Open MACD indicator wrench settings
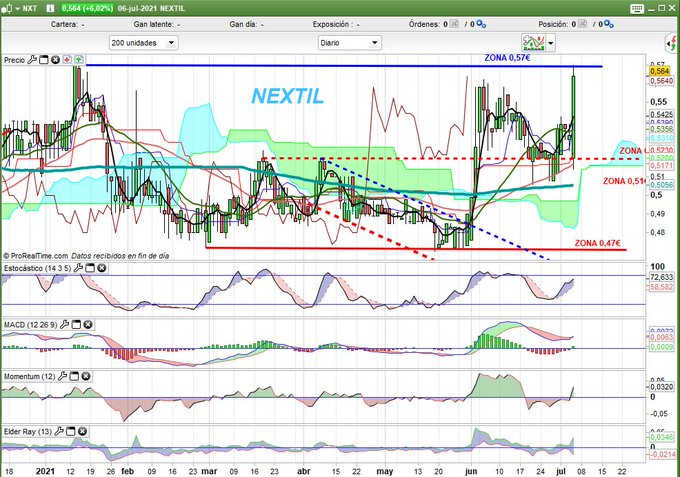This screenshot has height=477, width=680. coord(65,324)
